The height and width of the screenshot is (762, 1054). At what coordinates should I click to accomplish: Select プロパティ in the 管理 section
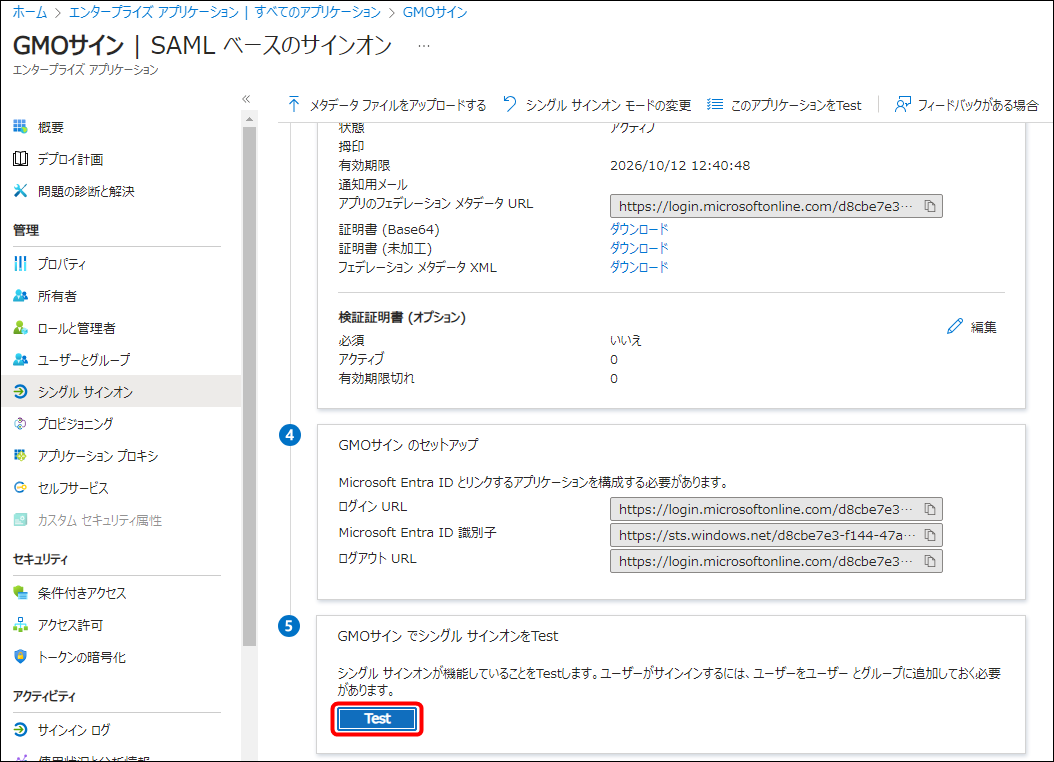click(61, 264)
